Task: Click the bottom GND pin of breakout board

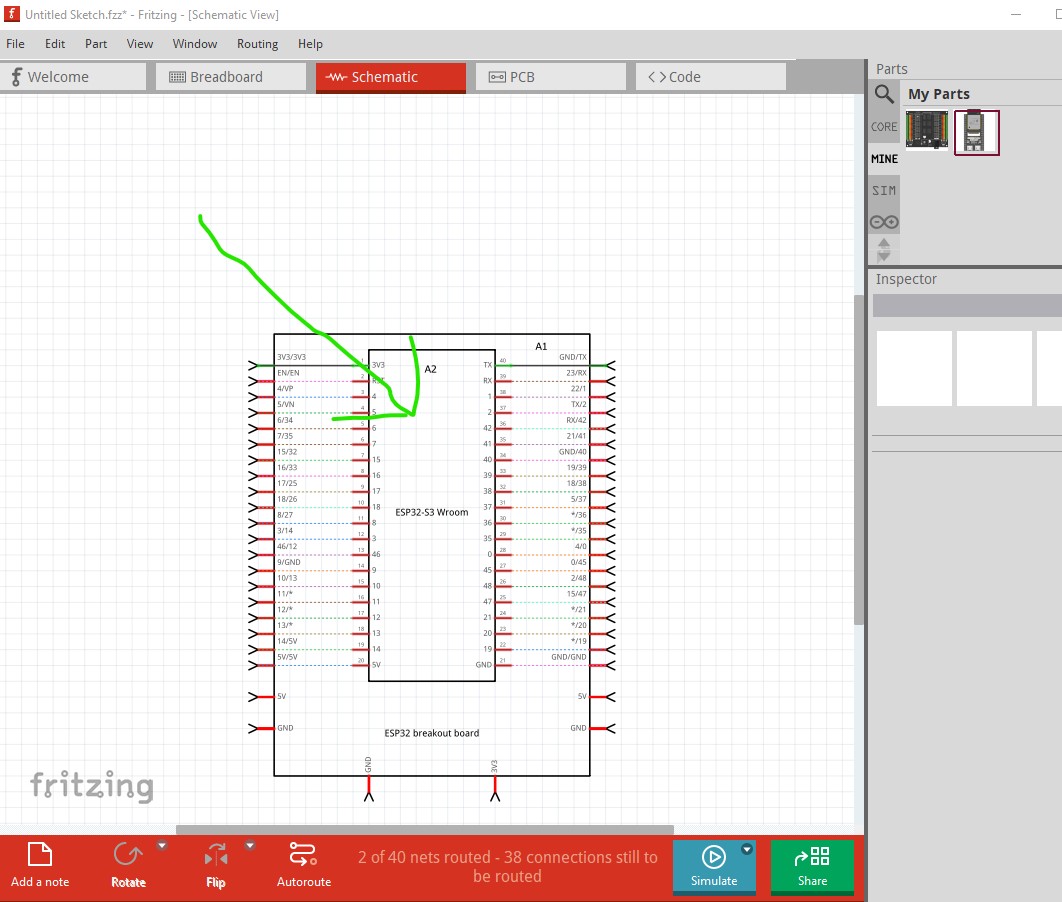Action: 368,789
